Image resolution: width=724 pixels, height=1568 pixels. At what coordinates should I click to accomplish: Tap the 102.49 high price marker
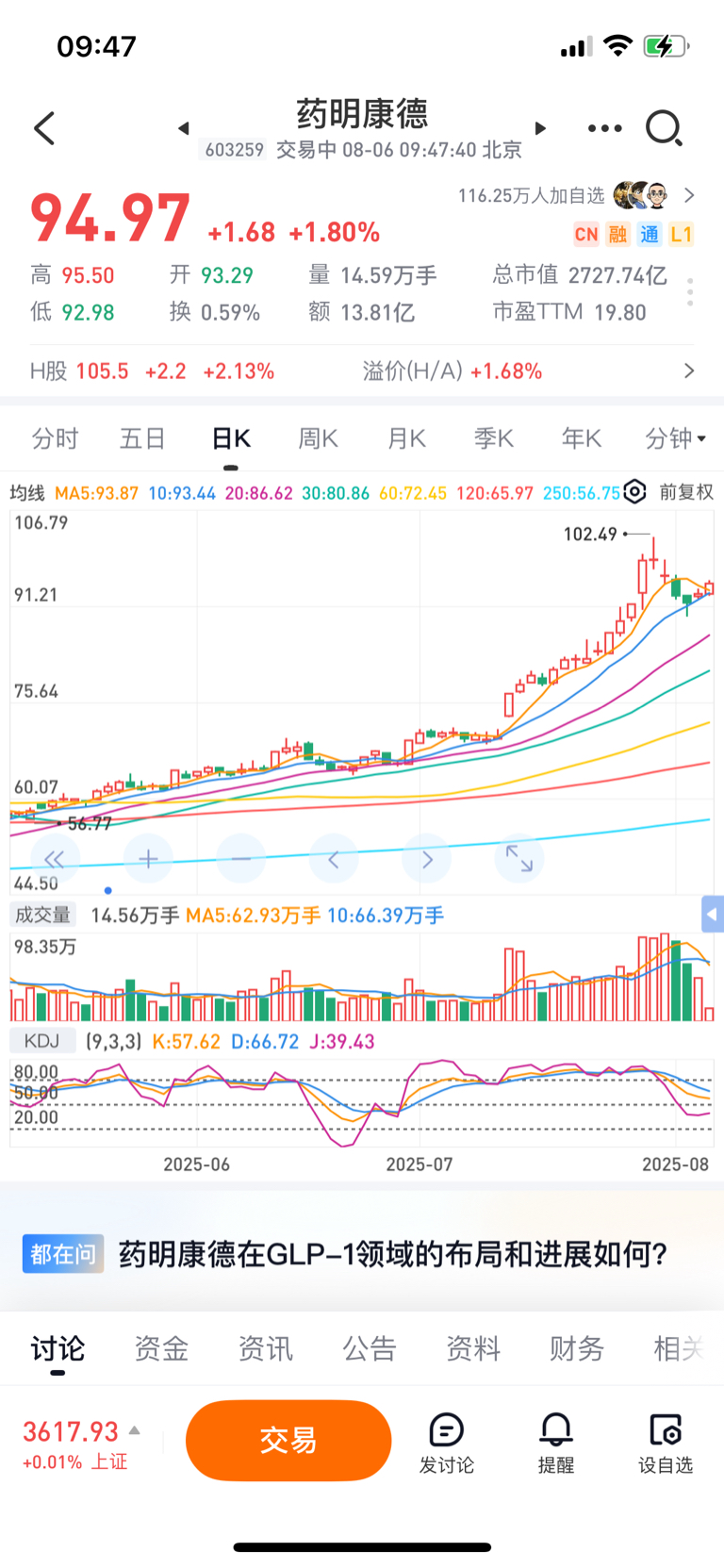coord(590,534)
